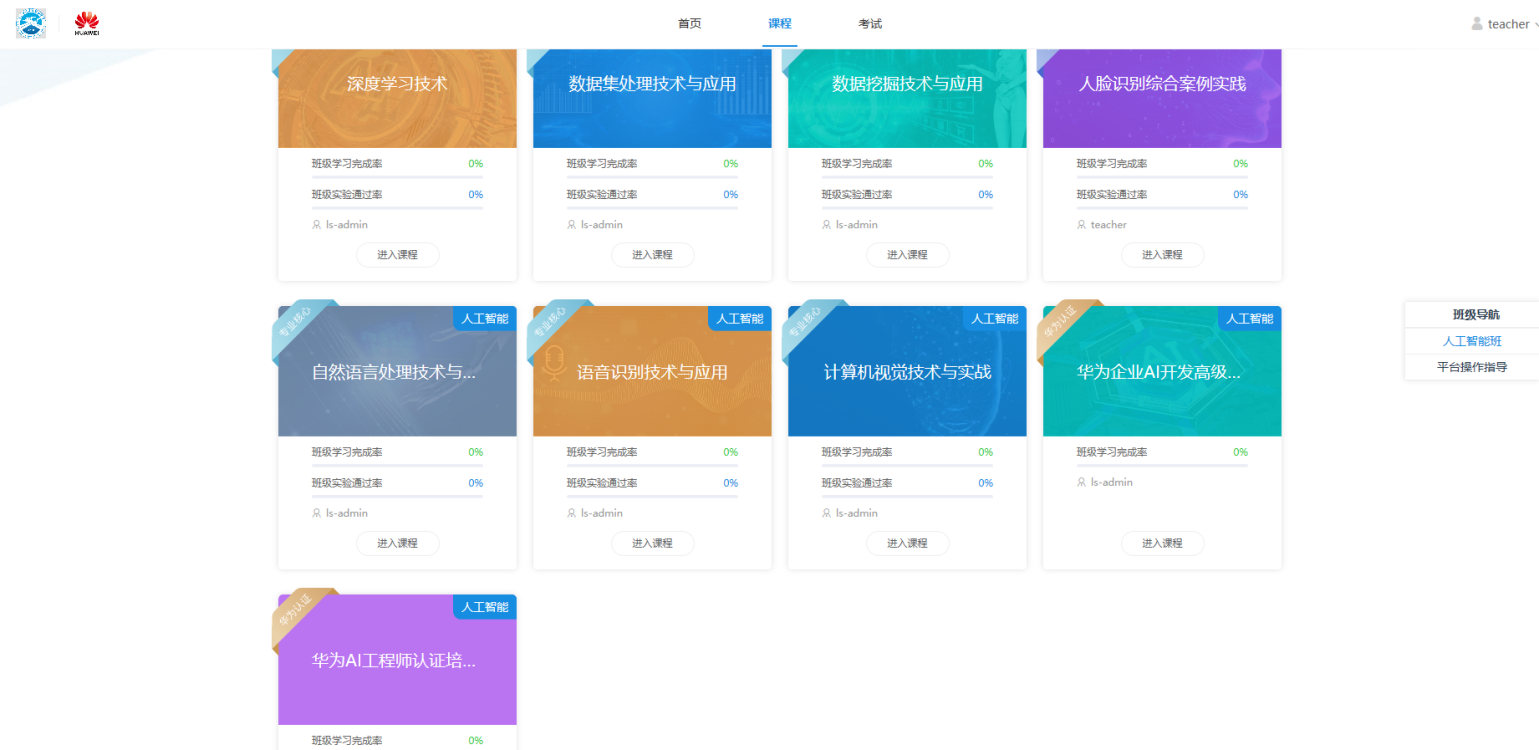Viewport: 1539px width, 750px height.
Task: Select the 课程 navigation tab
Action: click(780, 24)
